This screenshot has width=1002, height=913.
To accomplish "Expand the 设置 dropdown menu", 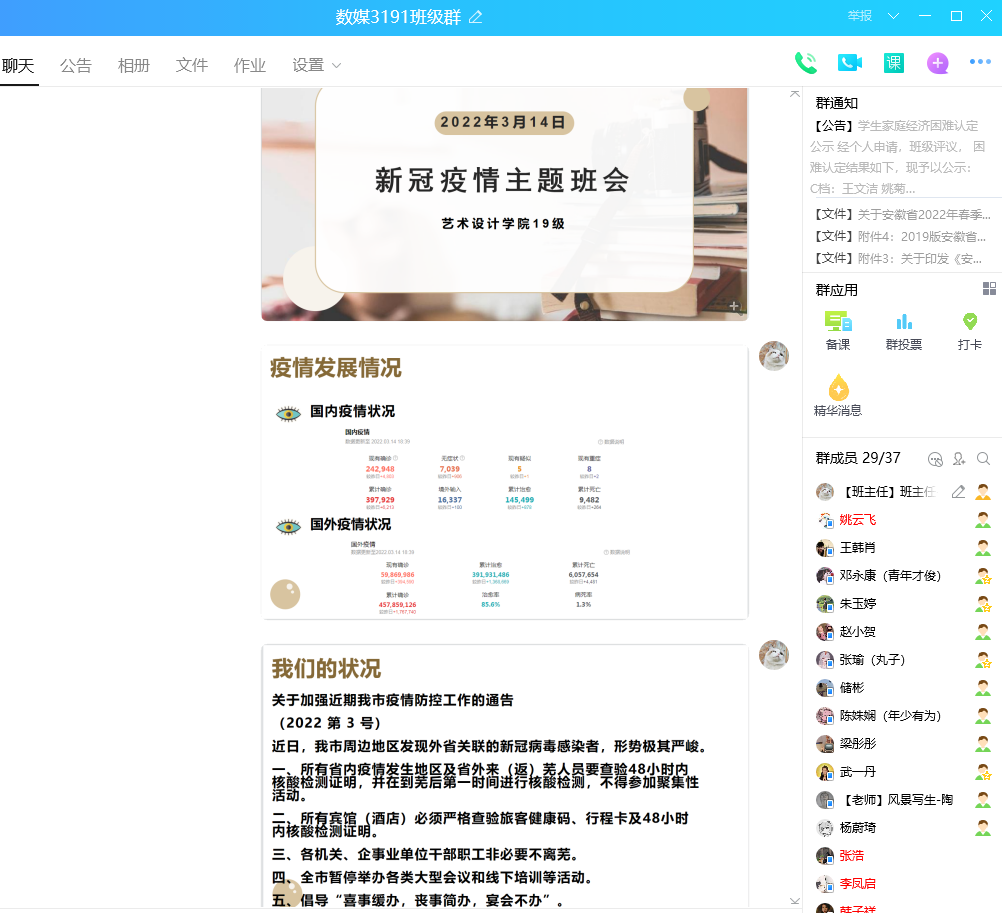I will click(316, 65).
